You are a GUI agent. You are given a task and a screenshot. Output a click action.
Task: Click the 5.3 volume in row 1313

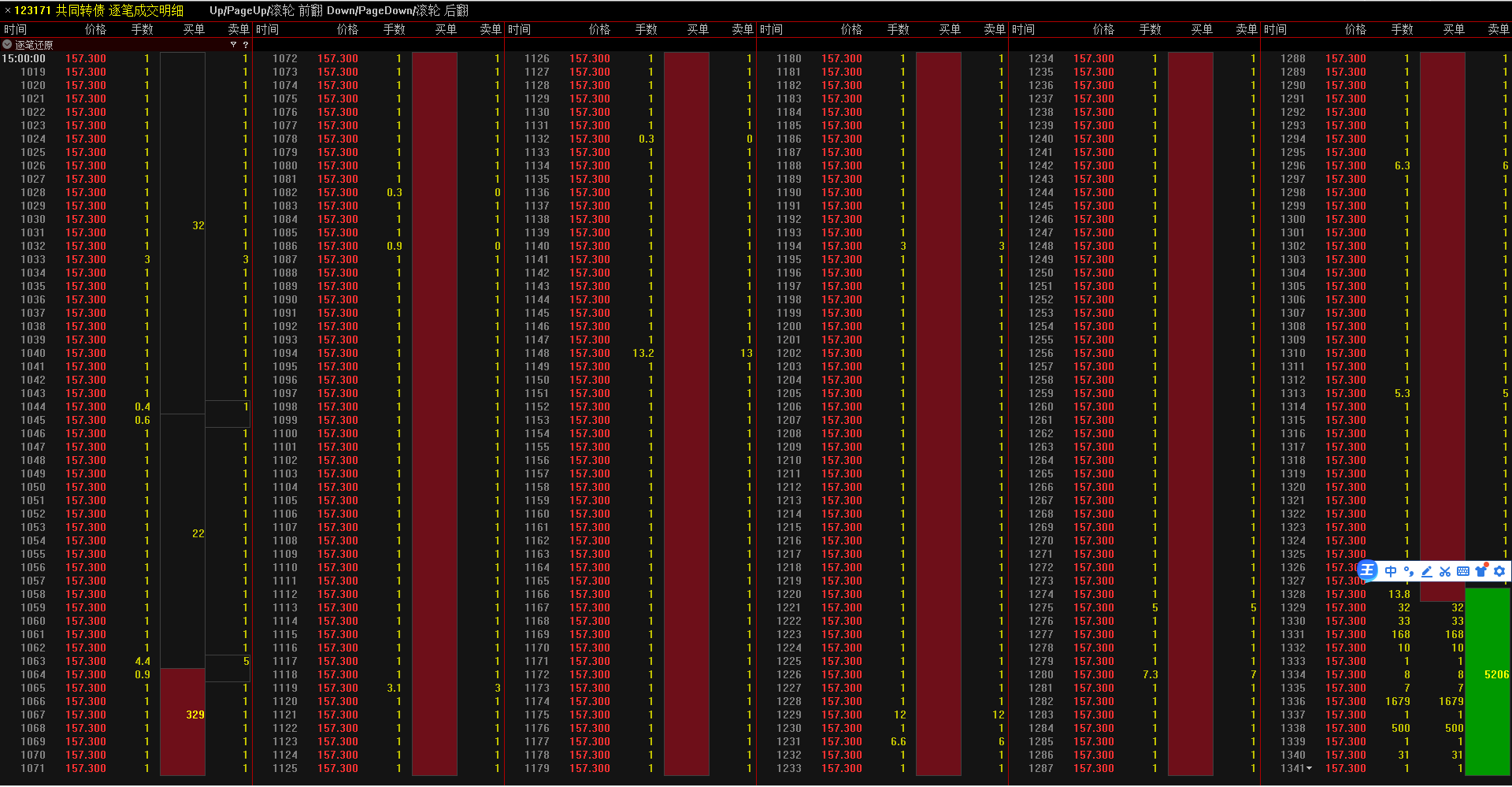(x=1403, y=394)
